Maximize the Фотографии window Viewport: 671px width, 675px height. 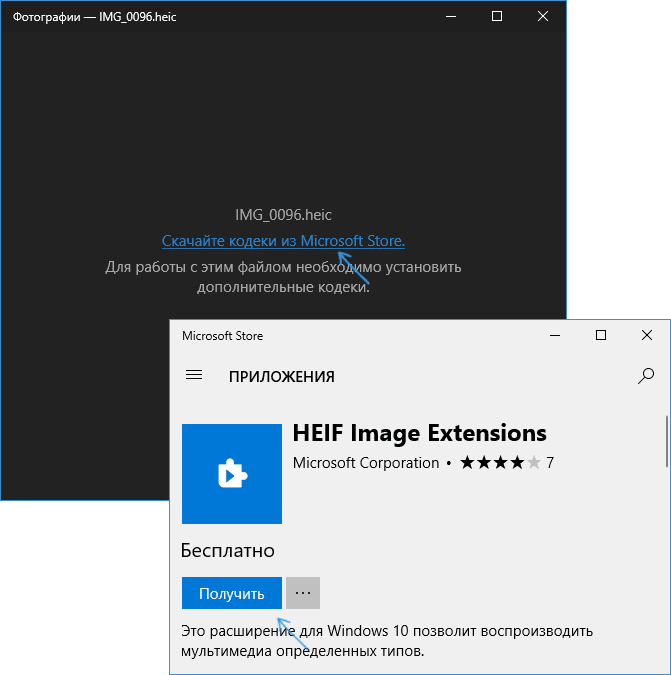[x=497, y=16]
